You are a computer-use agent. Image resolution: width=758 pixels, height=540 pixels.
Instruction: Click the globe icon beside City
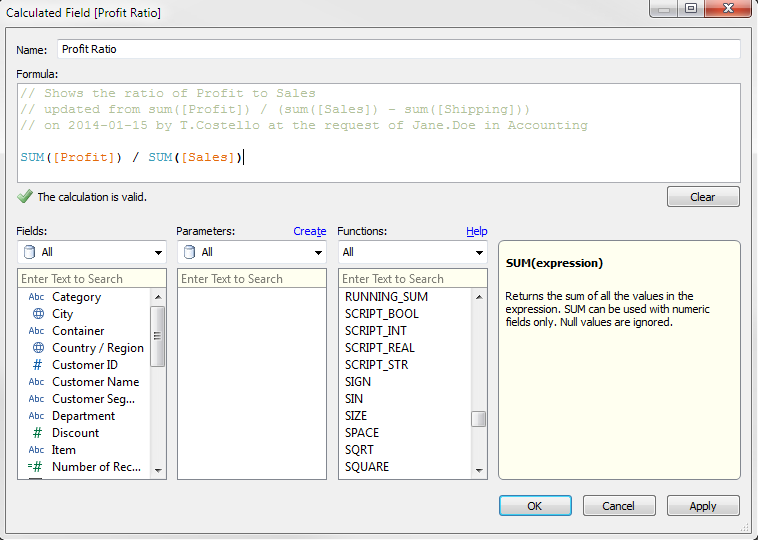click(x=38, y=314)
